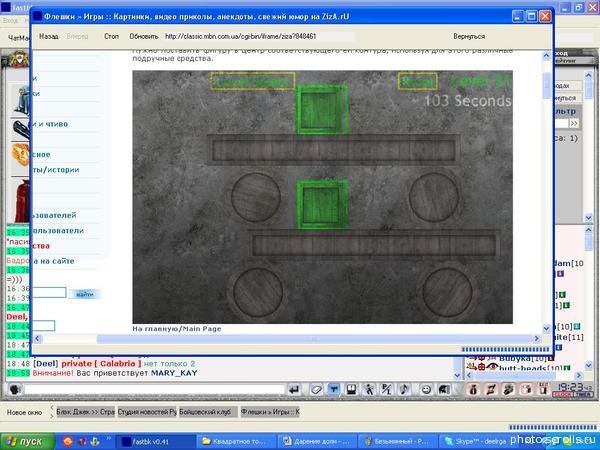This screenshot has height=450, width=600.
Task: Click the eraser icon in the chat toolbar
Action: pos(316,390)
